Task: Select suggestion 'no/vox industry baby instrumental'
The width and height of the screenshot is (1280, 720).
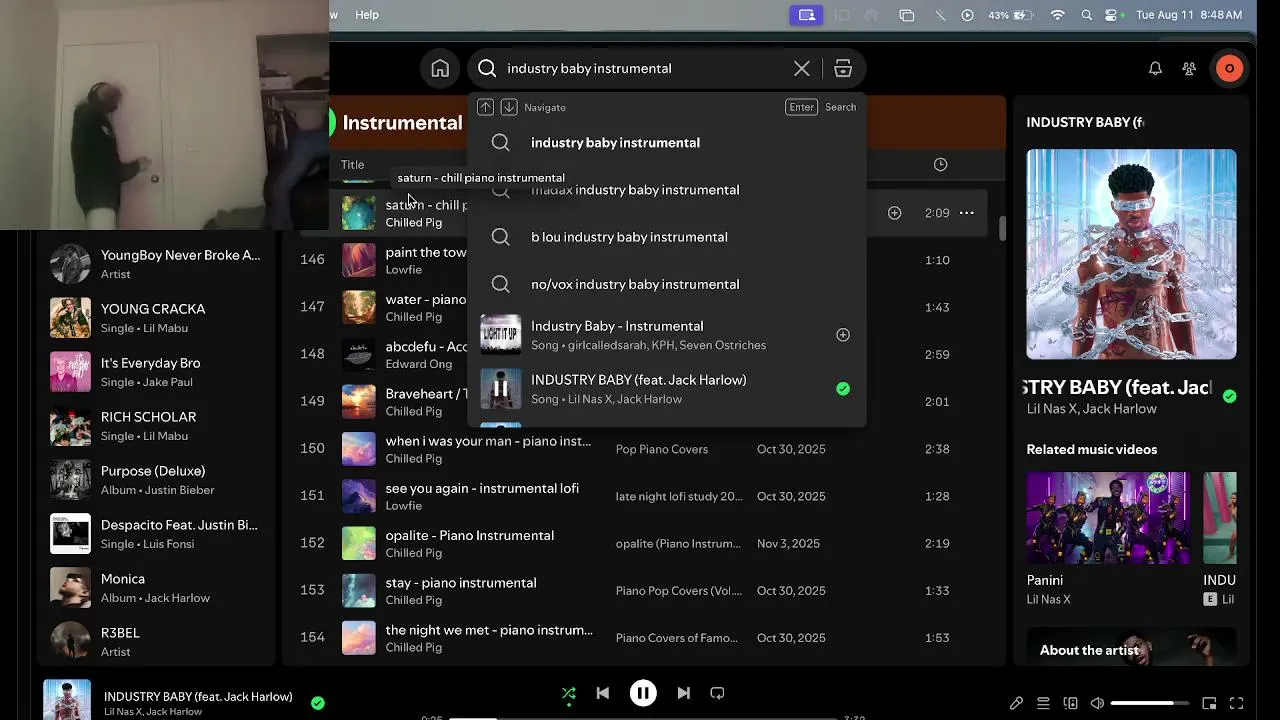Action: pos(666,284)
